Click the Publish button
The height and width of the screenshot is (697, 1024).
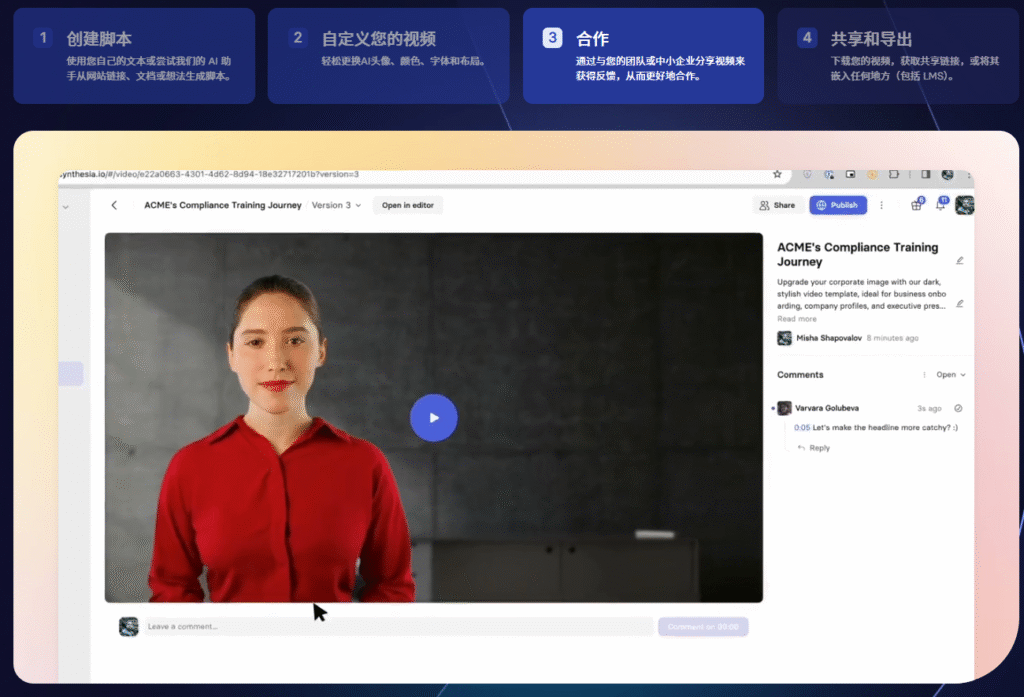[x=838, y=205]
